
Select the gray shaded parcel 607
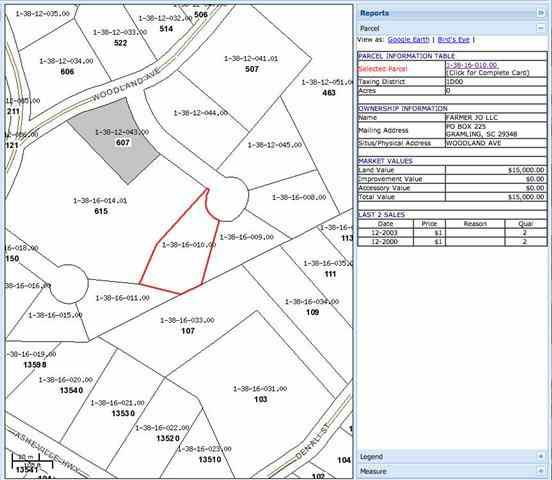pos(116,141)
